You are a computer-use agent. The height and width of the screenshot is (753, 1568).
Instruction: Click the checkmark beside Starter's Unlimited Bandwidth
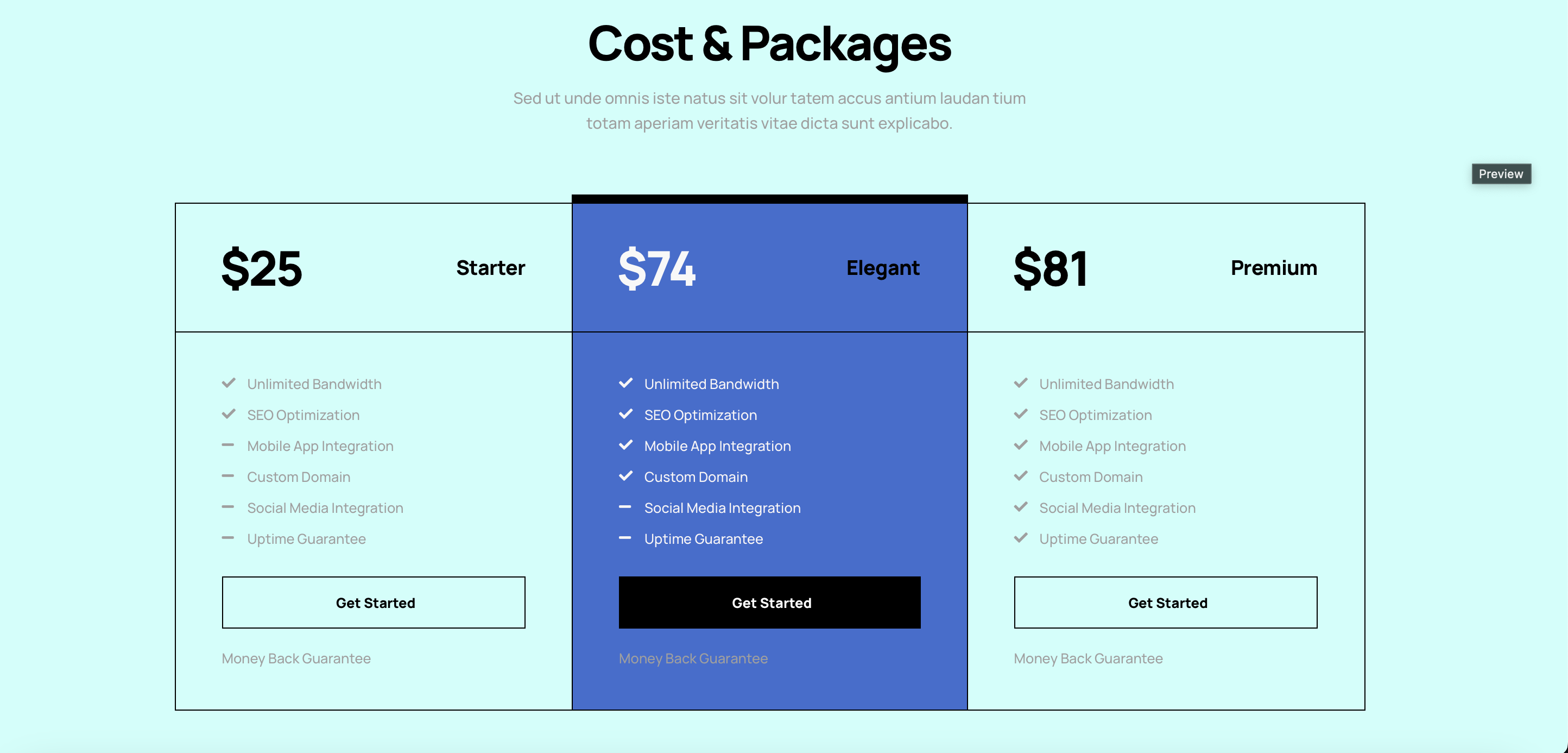[228, 383]
